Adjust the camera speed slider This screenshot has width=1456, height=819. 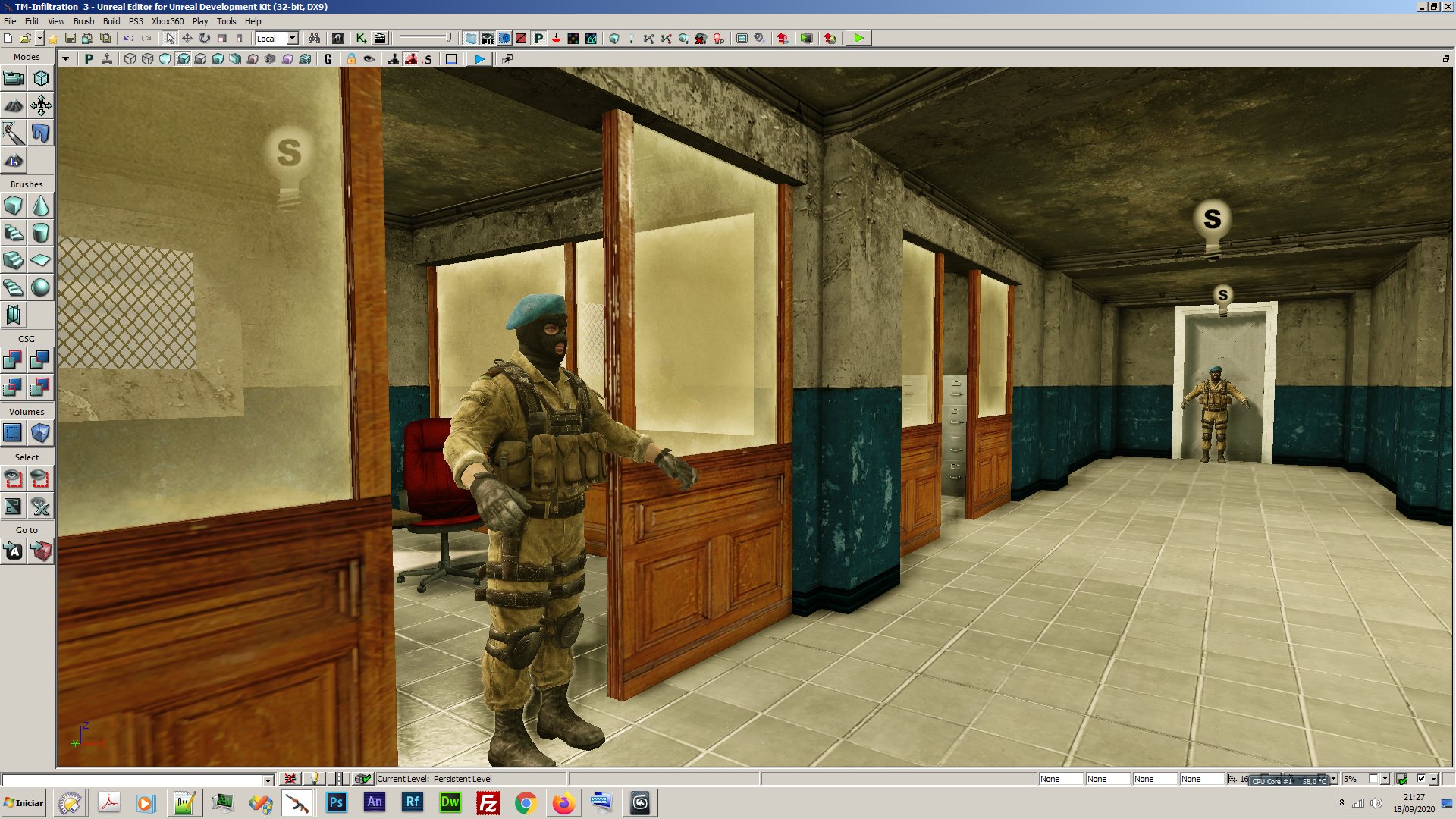425,38
